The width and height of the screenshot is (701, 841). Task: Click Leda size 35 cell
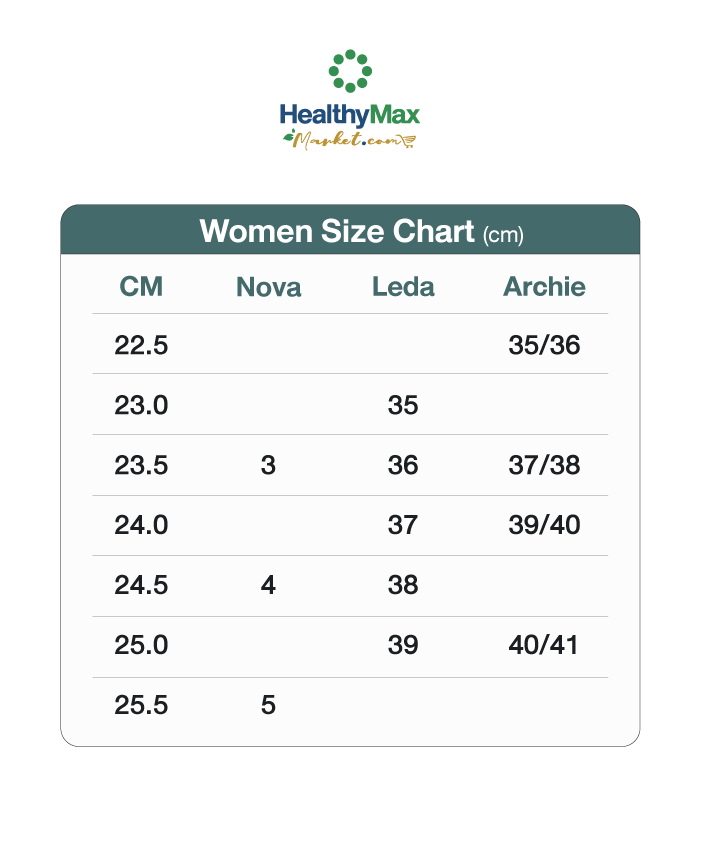click(x=403, y=405)
